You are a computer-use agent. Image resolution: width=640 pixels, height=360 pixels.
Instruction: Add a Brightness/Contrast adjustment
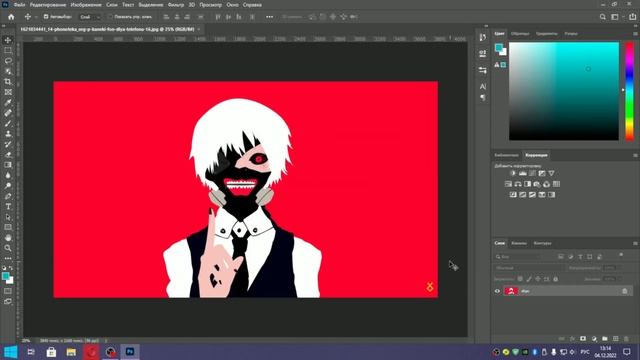(513, 173)
